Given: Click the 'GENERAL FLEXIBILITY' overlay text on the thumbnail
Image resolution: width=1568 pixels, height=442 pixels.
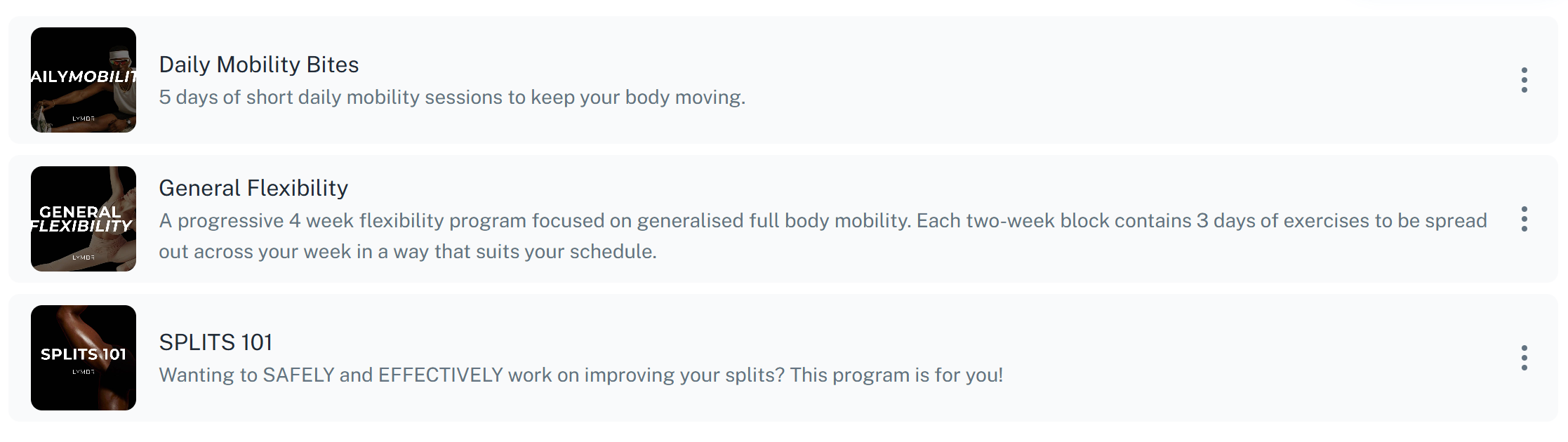Looking at the screenshot, I should [81, 219].
